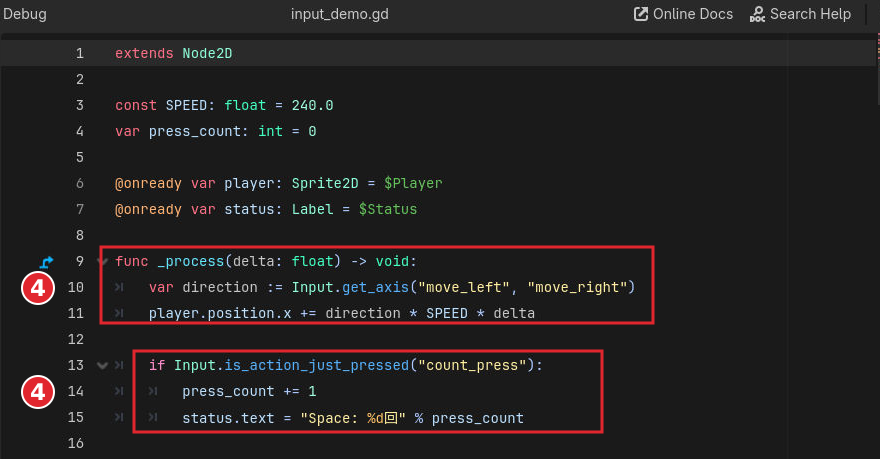Image resolution: width=880 pixels, height=459 pixels.
Task: Click press_count on the var declaration line
Action: [195, 131]
